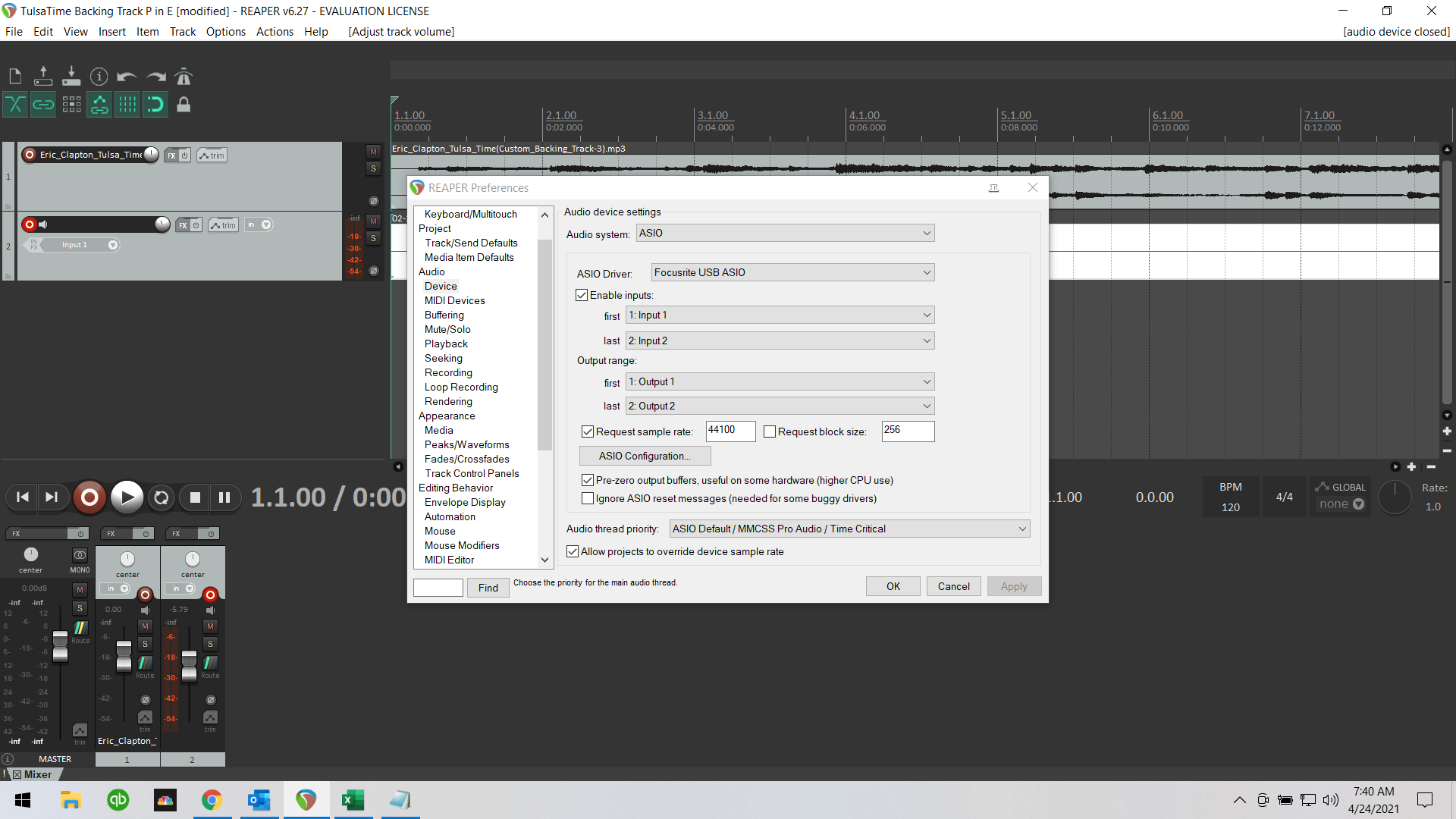Open the Track menu
The image size is (1456, 819).
(183, 32)
